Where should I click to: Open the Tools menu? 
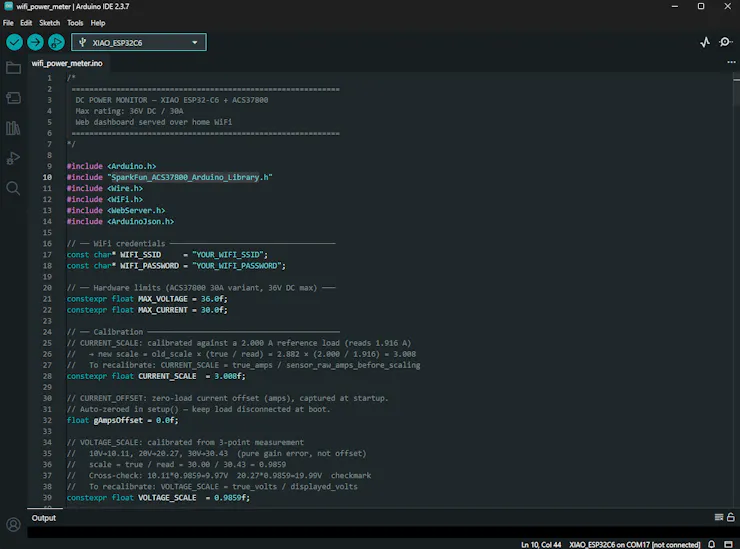(x=75, y=23)
